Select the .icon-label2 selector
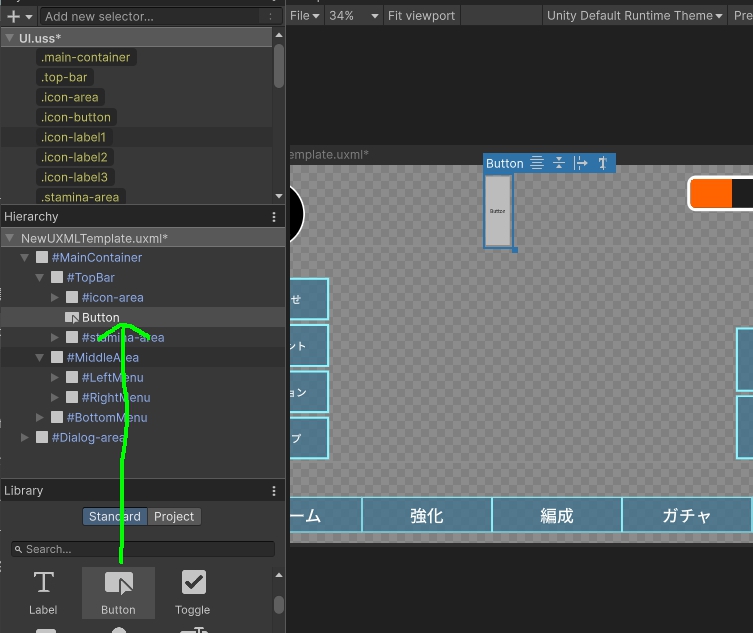The width and height of the screenshot is (753, 633). click(x=74, y=157)
